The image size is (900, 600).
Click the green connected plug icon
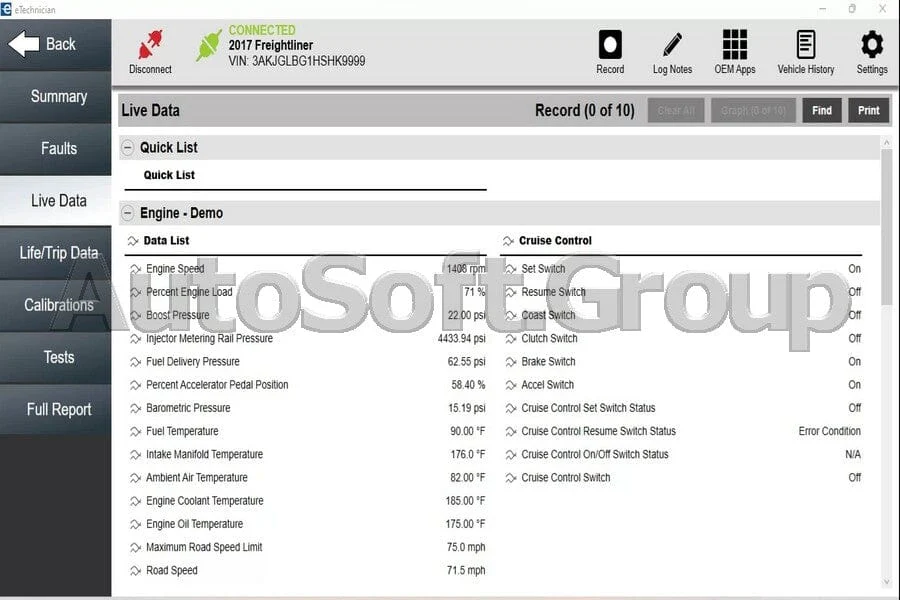[x=208, y=45]
